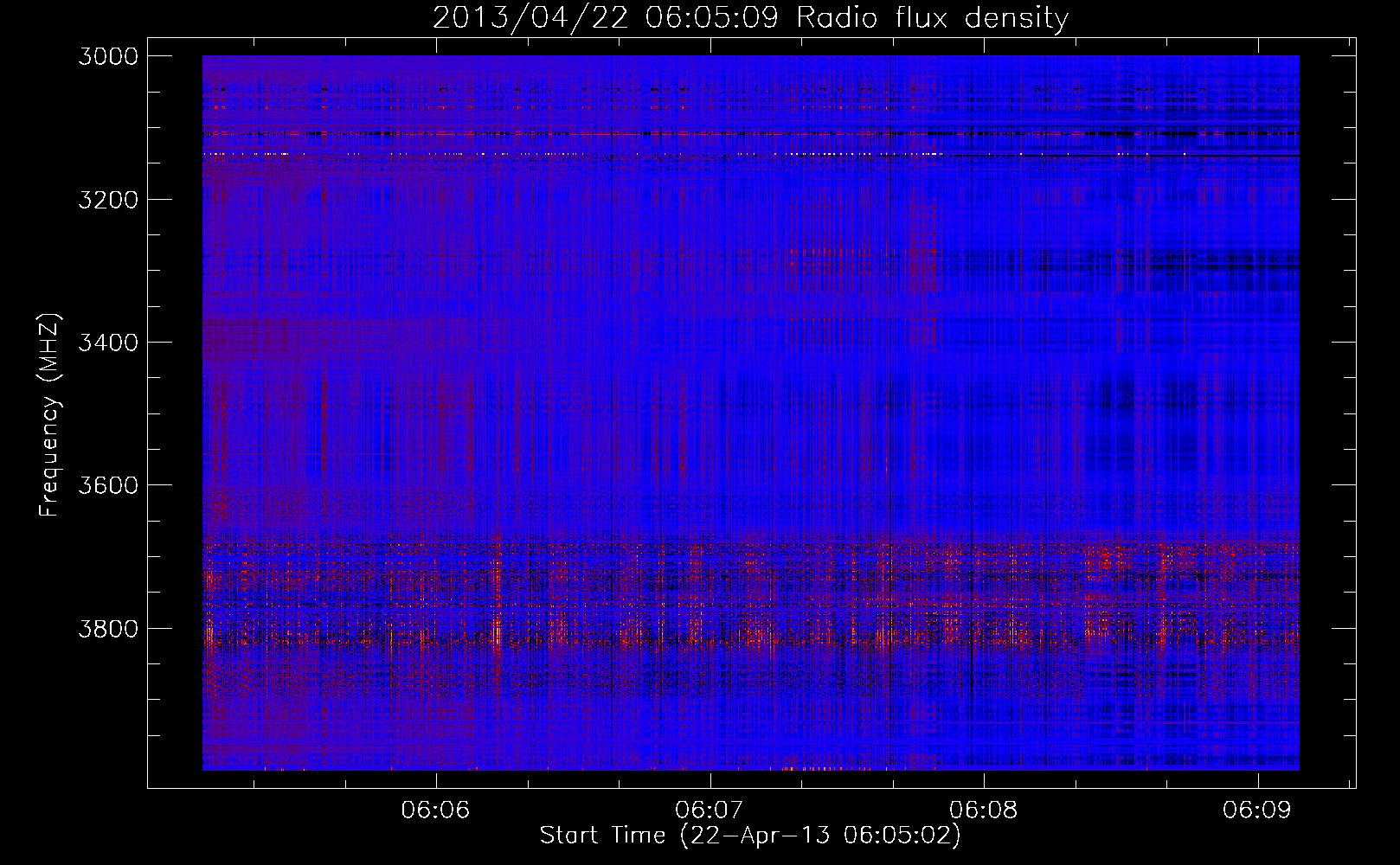
Task: Click the 06:08 time axis label
Action: coord(983,811)
